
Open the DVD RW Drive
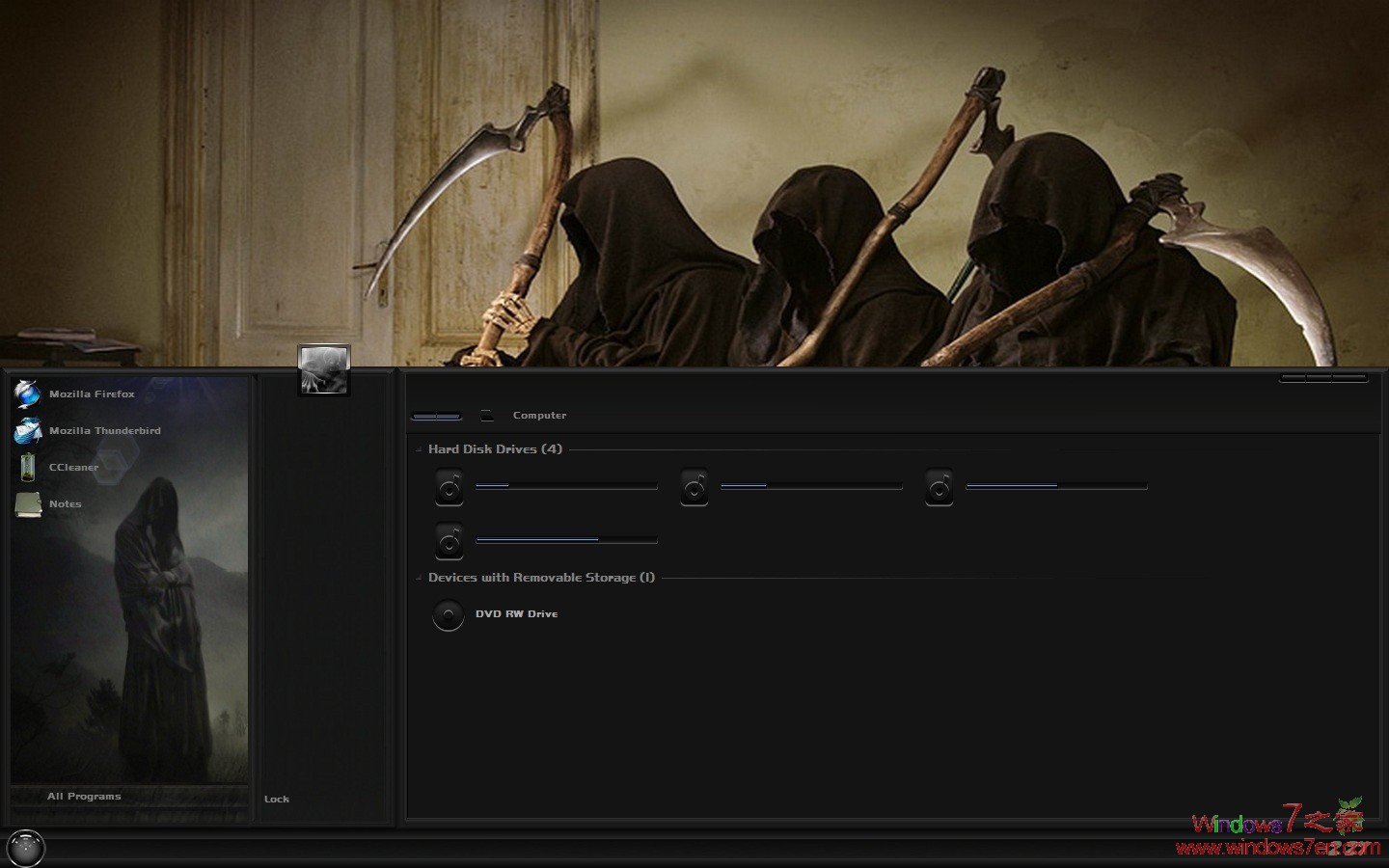(448, 614)
